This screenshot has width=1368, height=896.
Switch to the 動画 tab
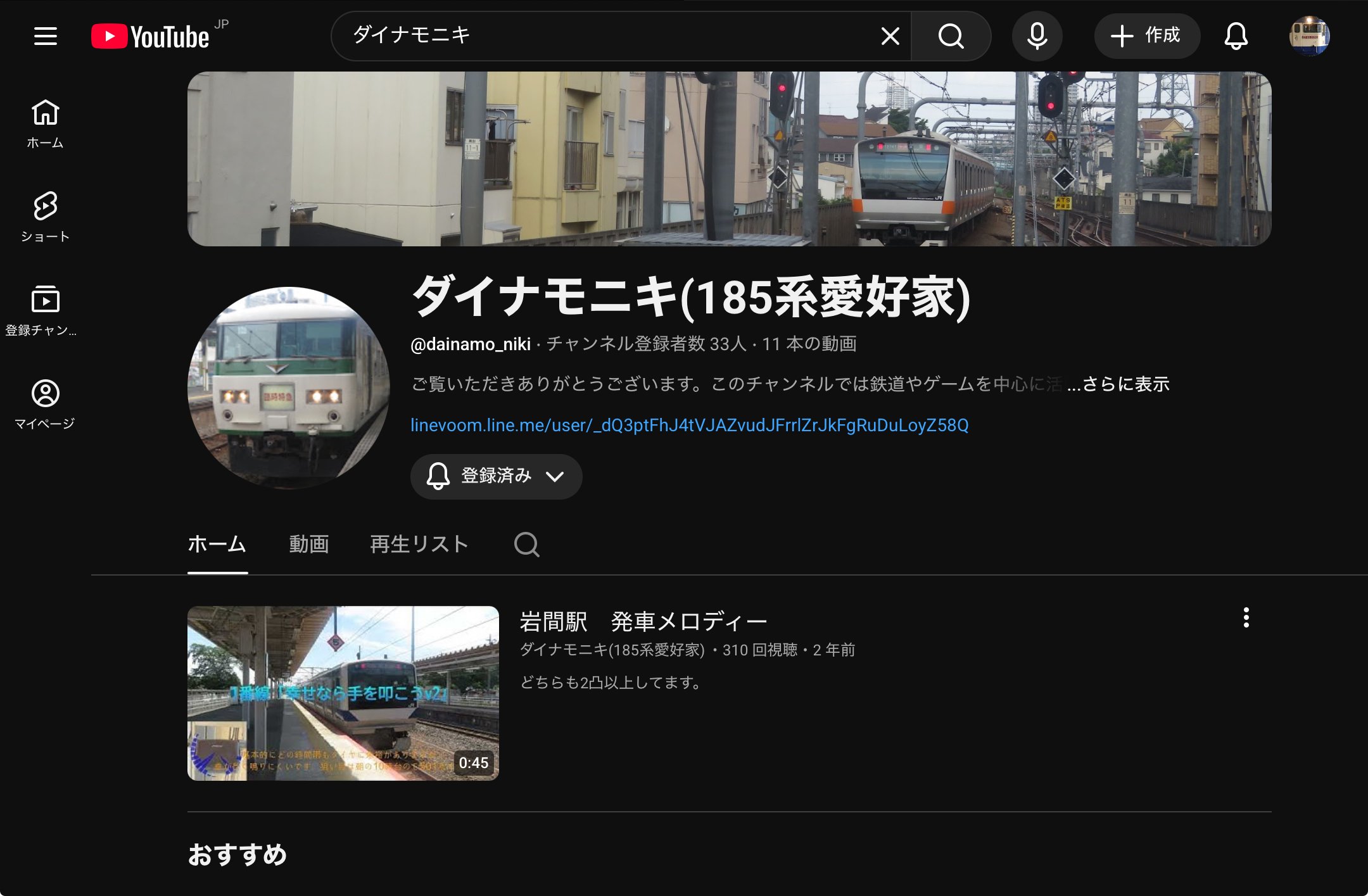click(x=310, y=545)
